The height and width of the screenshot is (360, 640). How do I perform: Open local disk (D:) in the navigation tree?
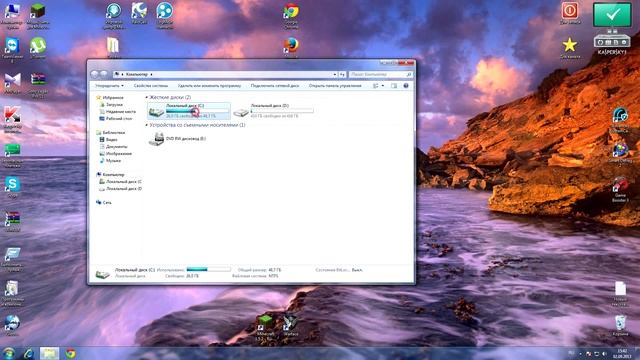coord(124,189)
